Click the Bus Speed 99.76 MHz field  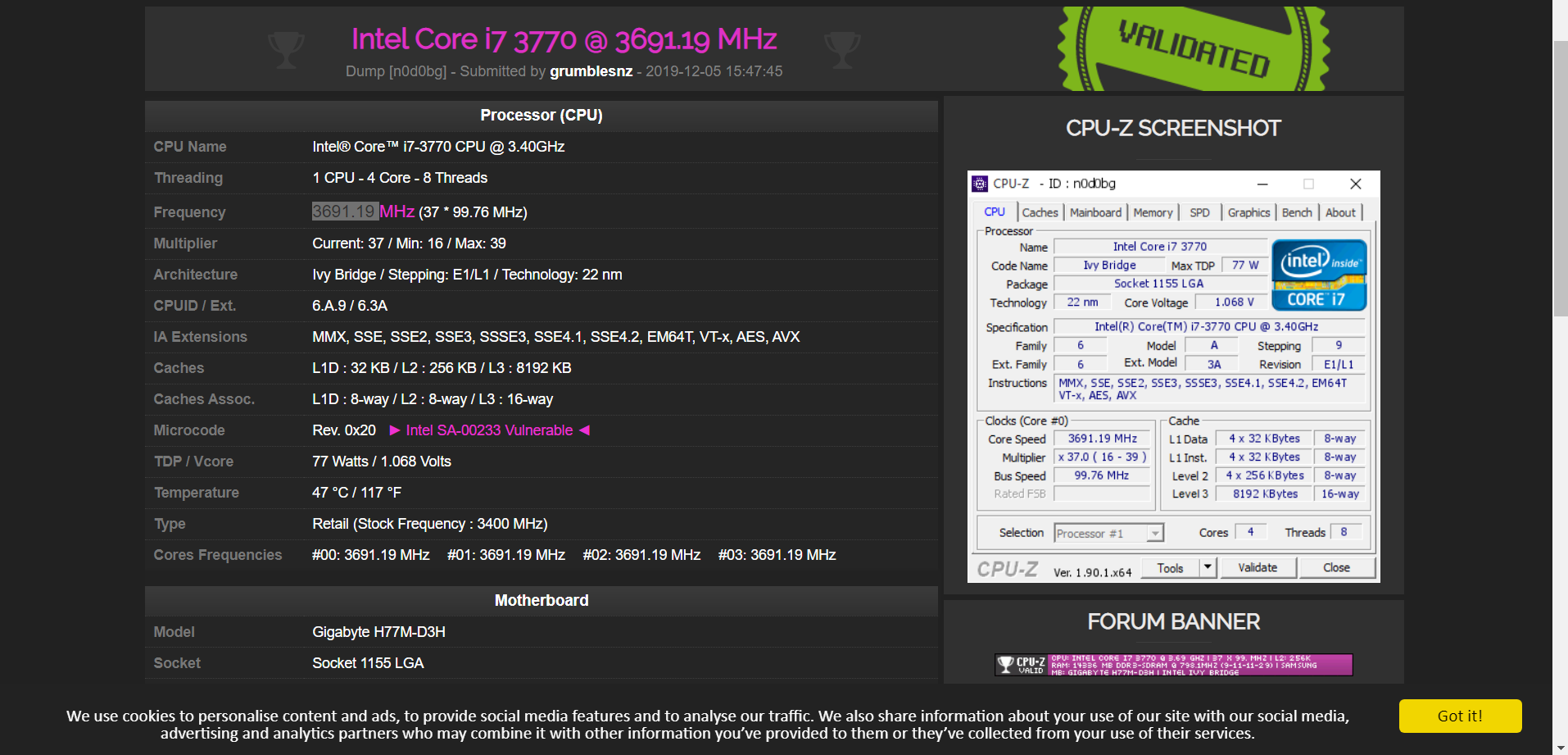pos(1102,475)
